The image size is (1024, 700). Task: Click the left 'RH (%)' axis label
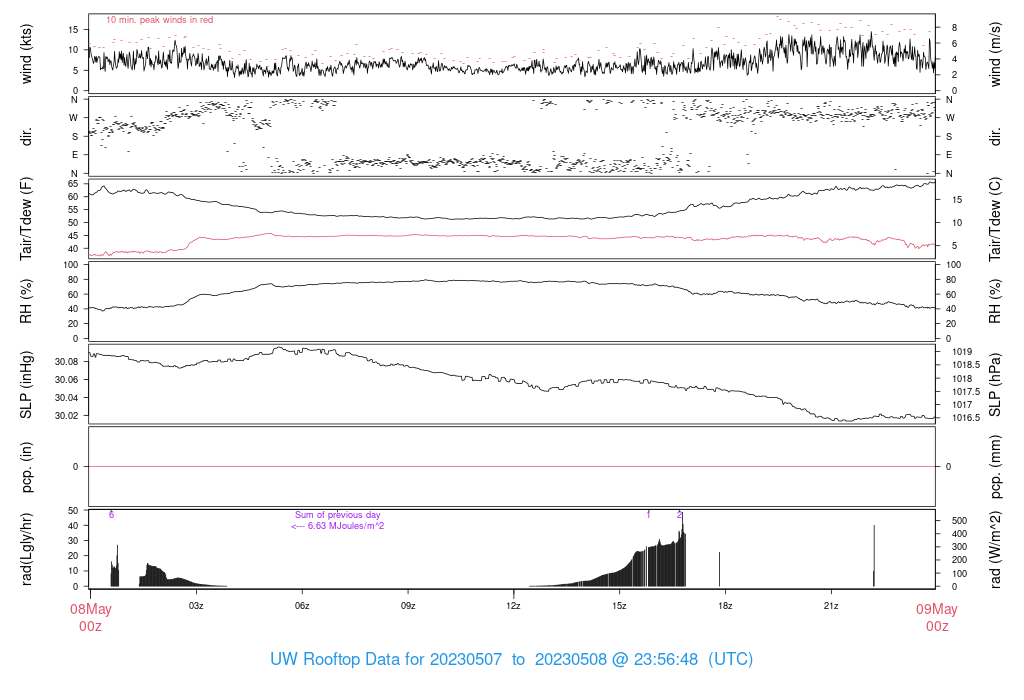(26, 301)
